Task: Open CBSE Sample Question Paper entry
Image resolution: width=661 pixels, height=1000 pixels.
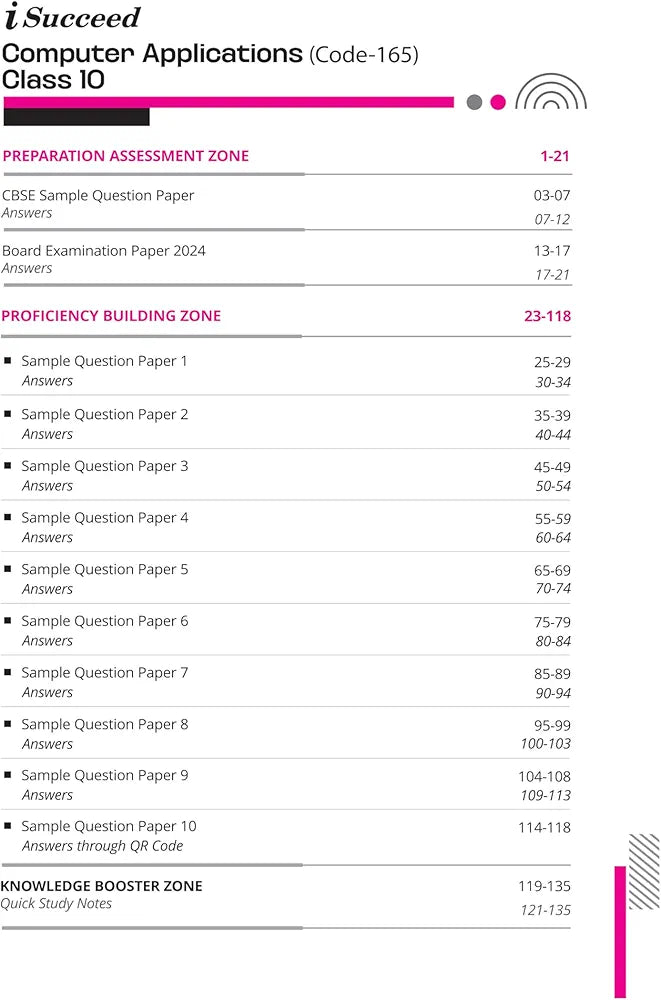Action: [98, 196]
